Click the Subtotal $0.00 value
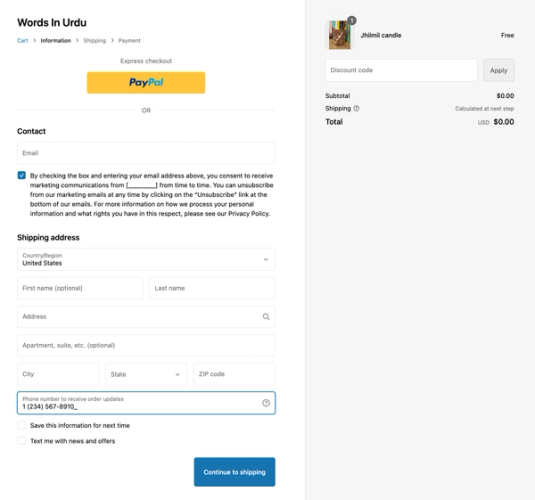Image resolution: width=535 pixels, height=500 pixels. tap(505, 96)
